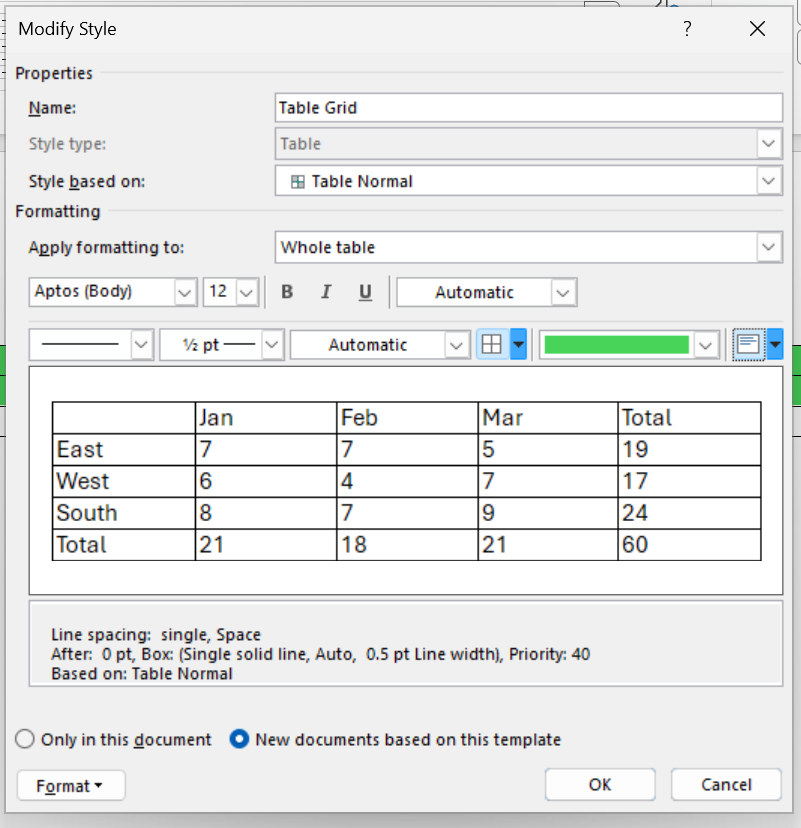
Task: Click the Name field Table Grid
Action: [529, 108]
